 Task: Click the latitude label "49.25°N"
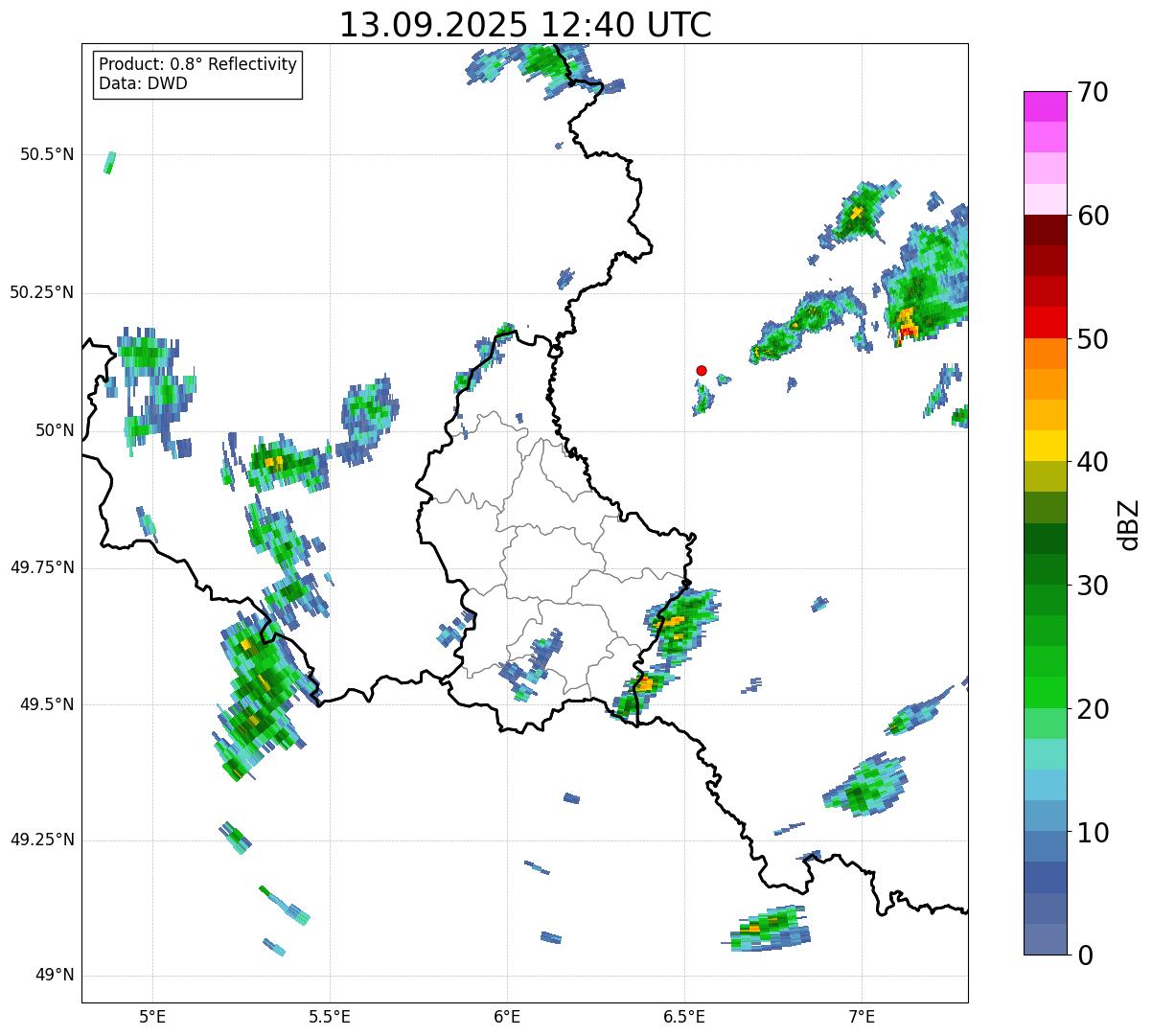(x=42, y=840)
